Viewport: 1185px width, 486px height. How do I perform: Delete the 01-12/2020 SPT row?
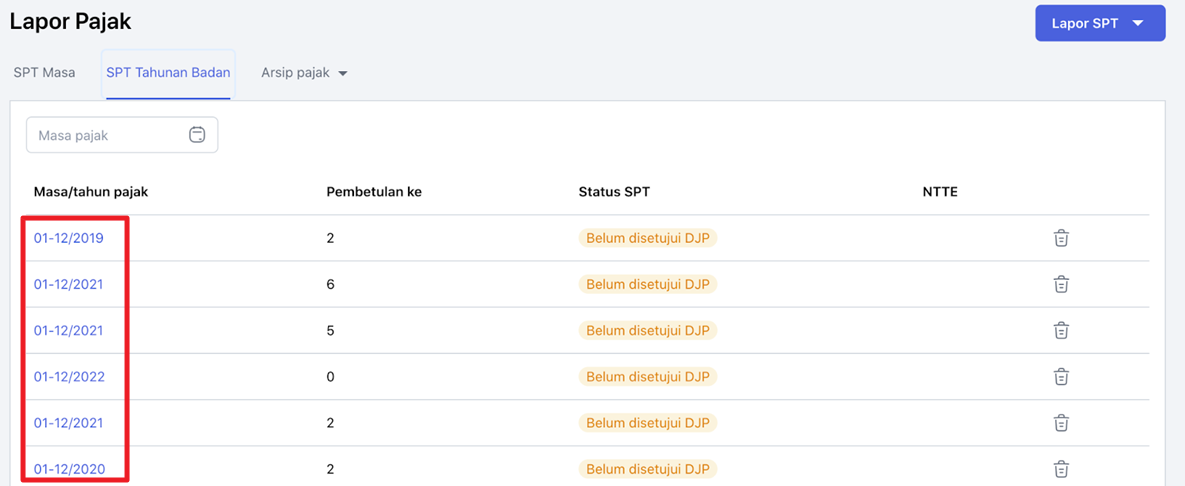[x=1061, y=469]
